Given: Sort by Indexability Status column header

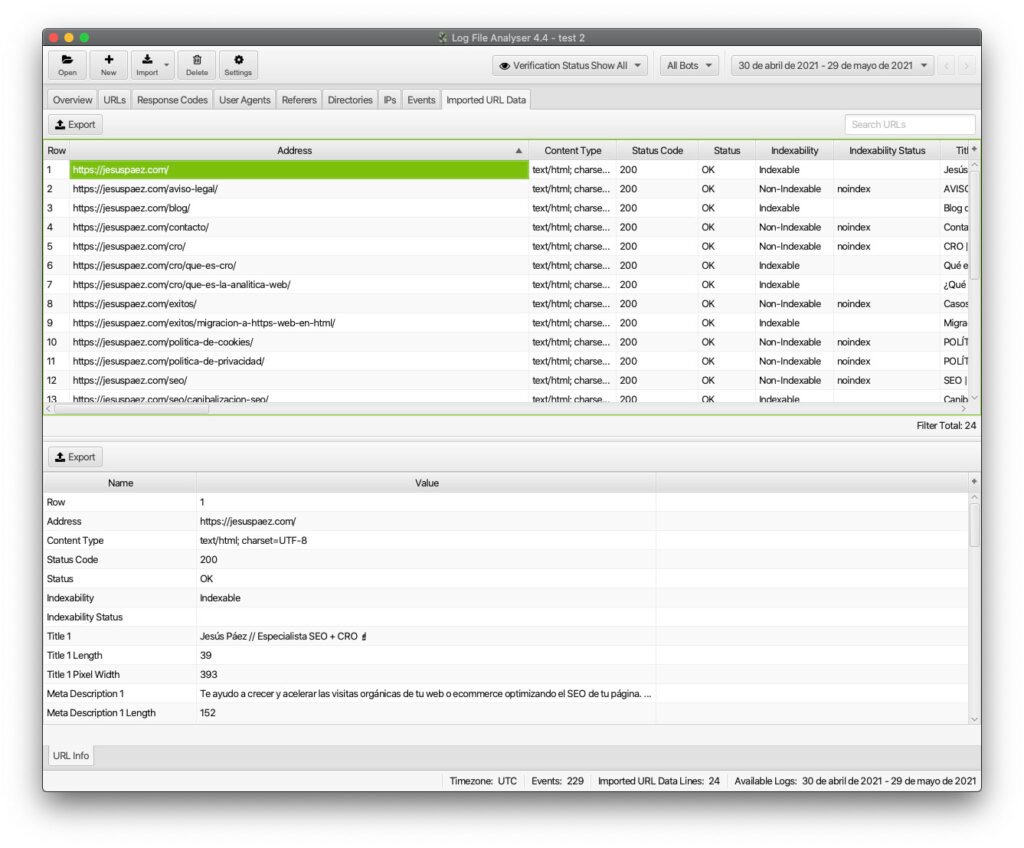Looking at the screenshot, I should coord(887,150).
